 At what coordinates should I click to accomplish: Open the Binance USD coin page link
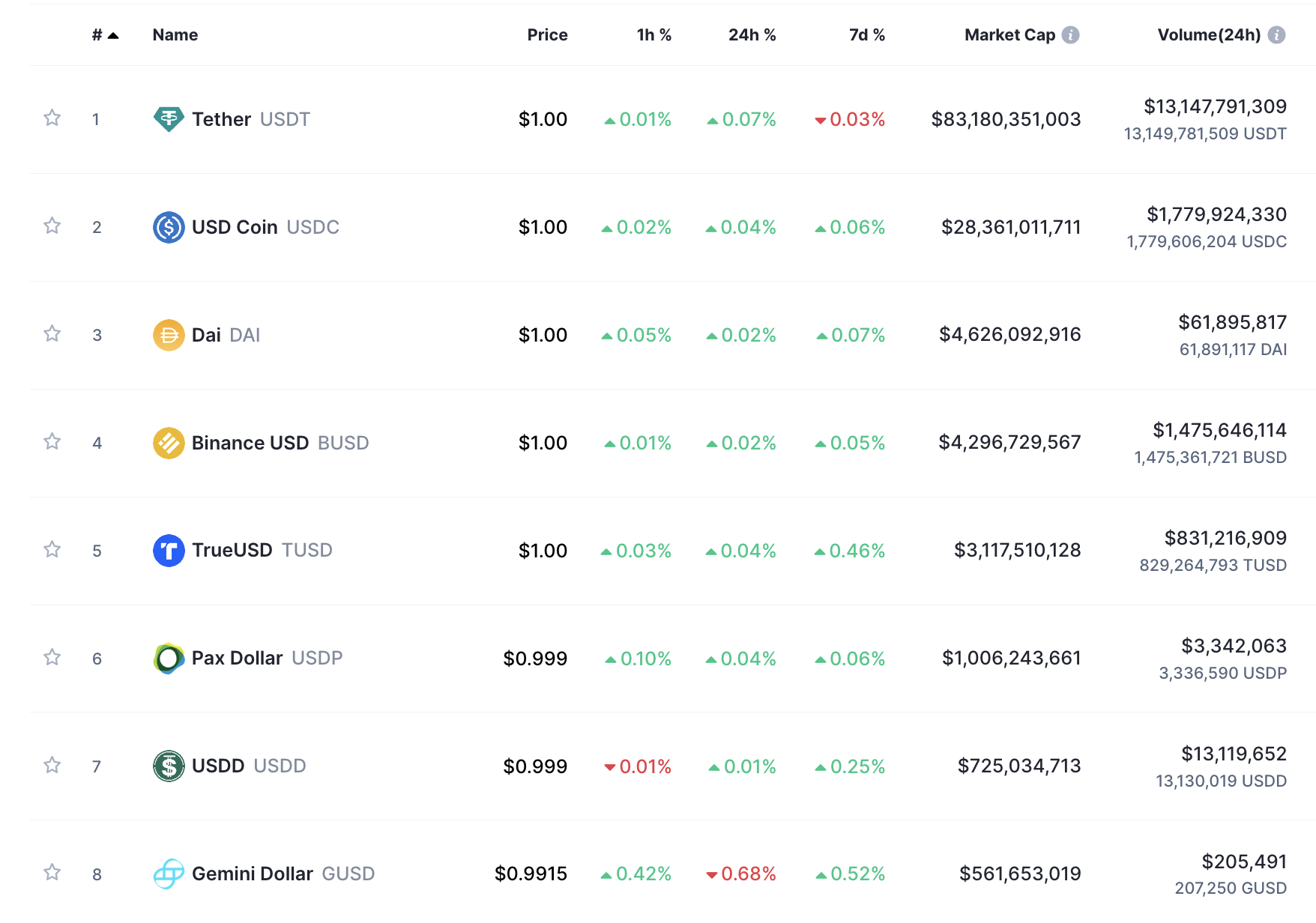pyautogui.click(x=250, y=443)
